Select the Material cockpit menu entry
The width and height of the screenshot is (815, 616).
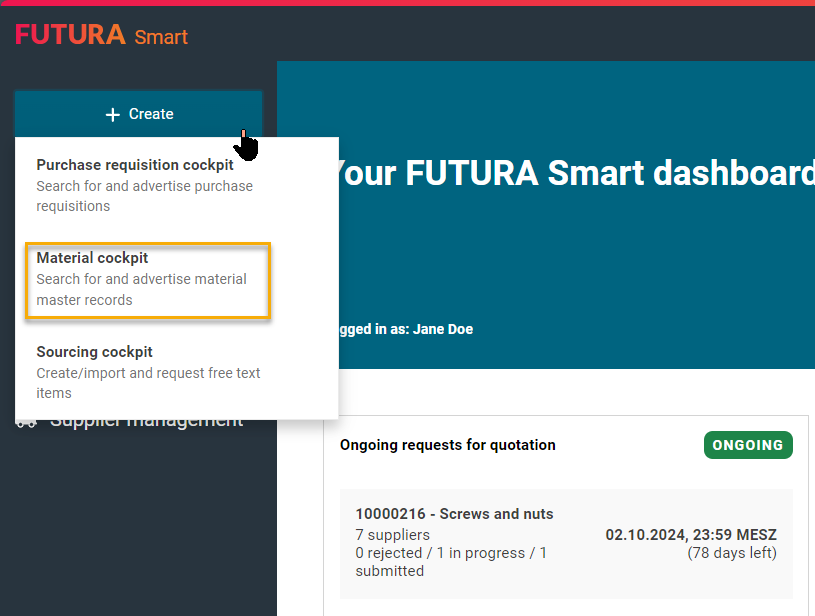click(x=92, y=258)
